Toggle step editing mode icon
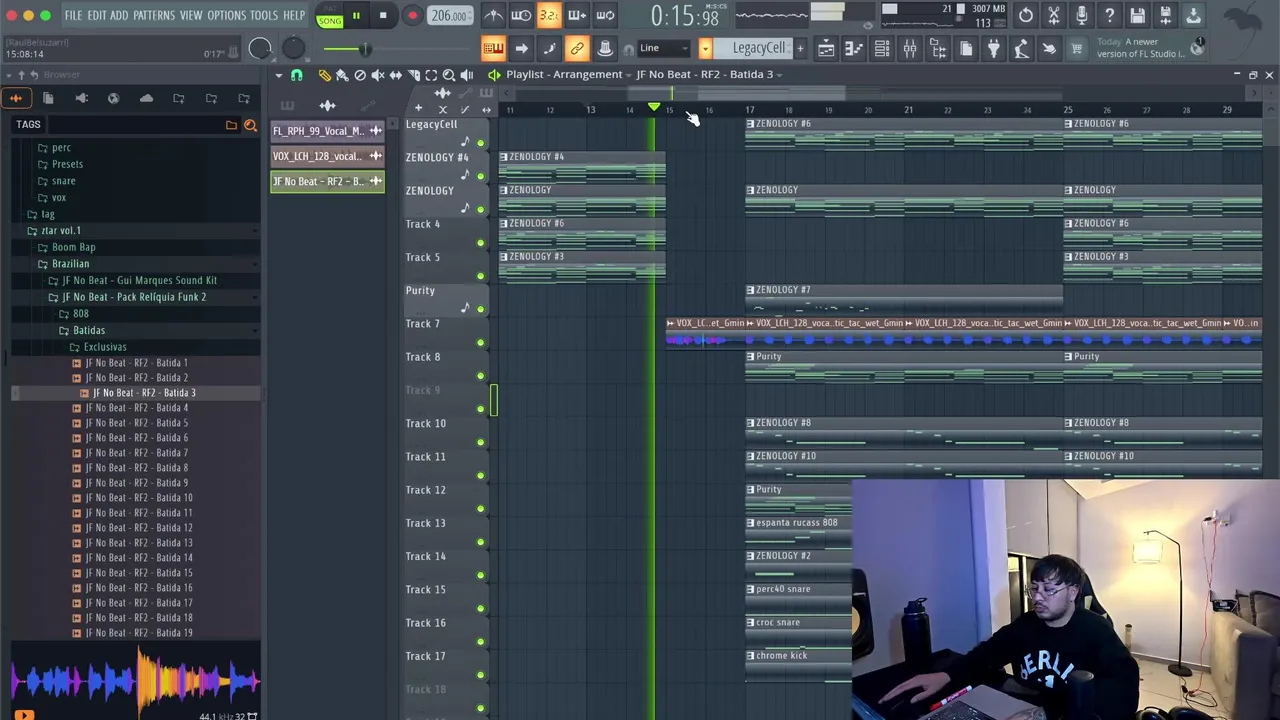1280x720 pixels. tap(549, 48)
